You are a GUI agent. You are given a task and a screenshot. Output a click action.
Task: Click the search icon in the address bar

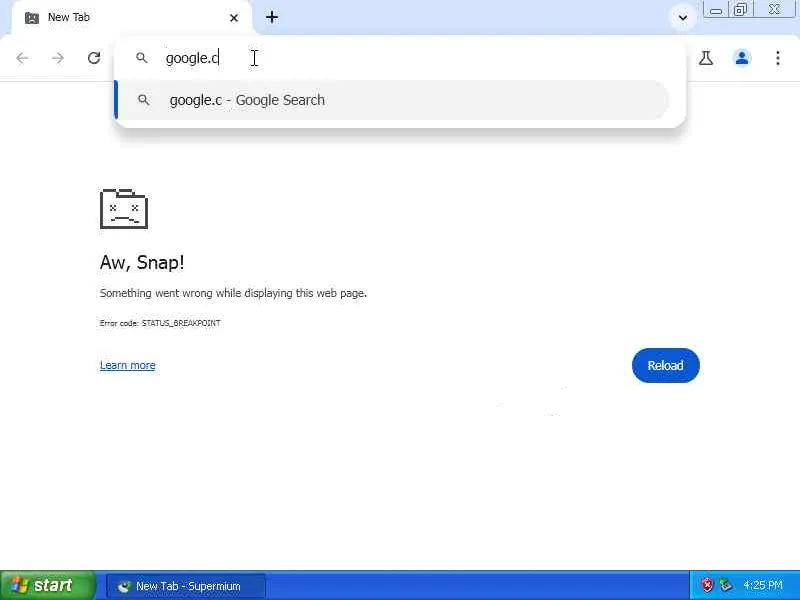pyautogui.click(x=142, y=58)
